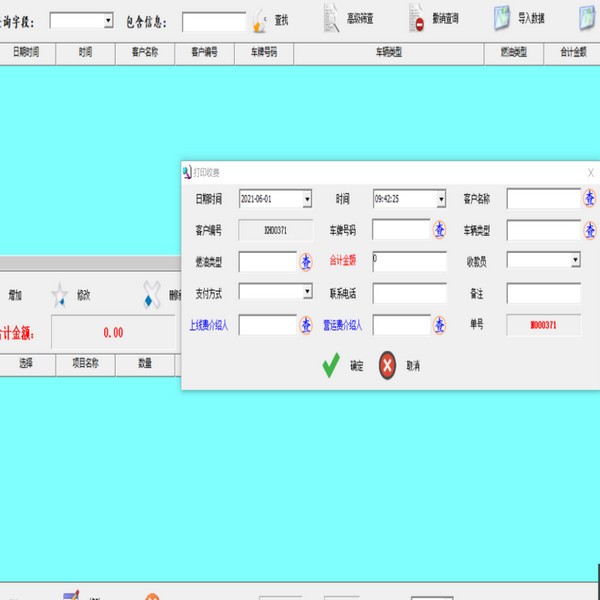600x600 pixels.
Task: Click the 客户名称 column header
Action: pyautogui.click(x=137, y=54)
